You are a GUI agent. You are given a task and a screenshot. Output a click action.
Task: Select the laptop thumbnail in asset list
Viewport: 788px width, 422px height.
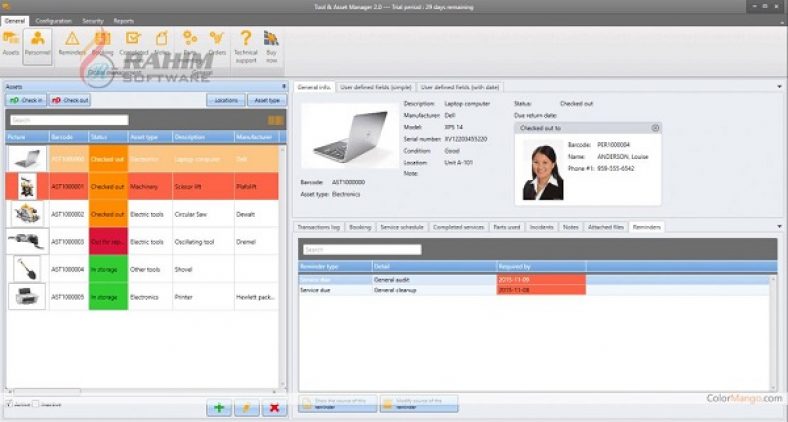(27, 159)
